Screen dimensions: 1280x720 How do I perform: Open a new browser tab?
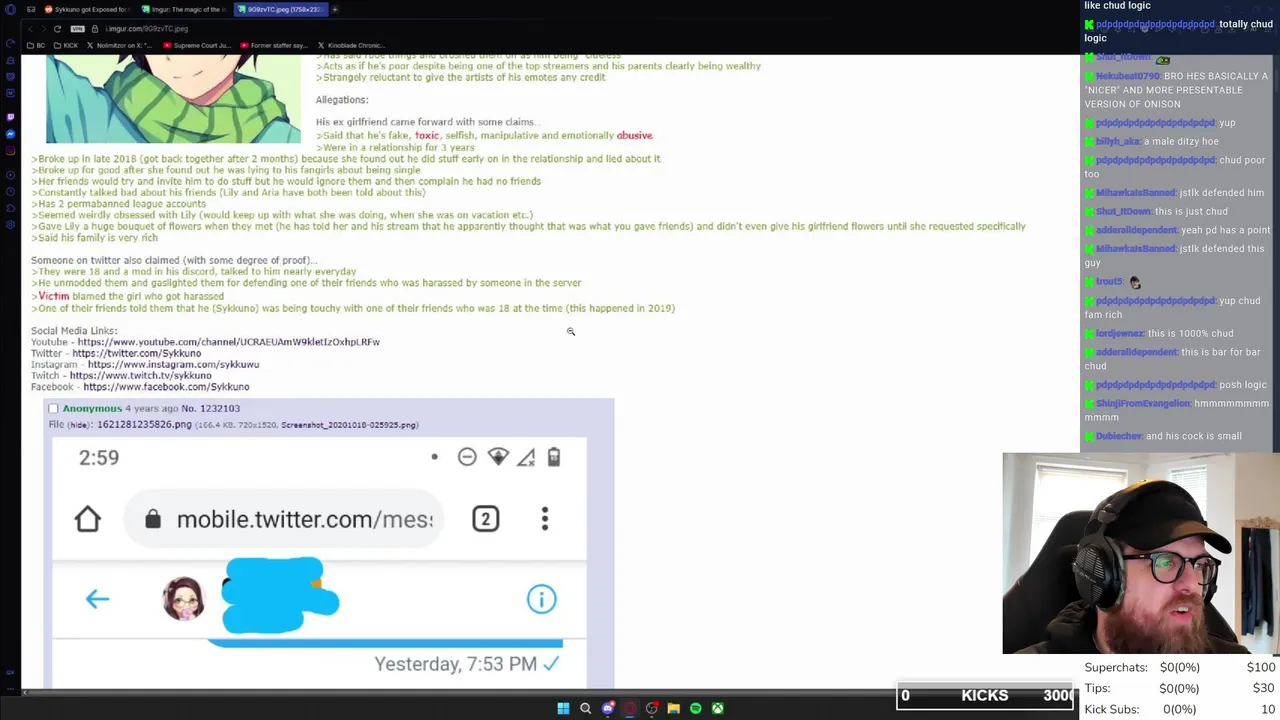click(x=335, y=9)
